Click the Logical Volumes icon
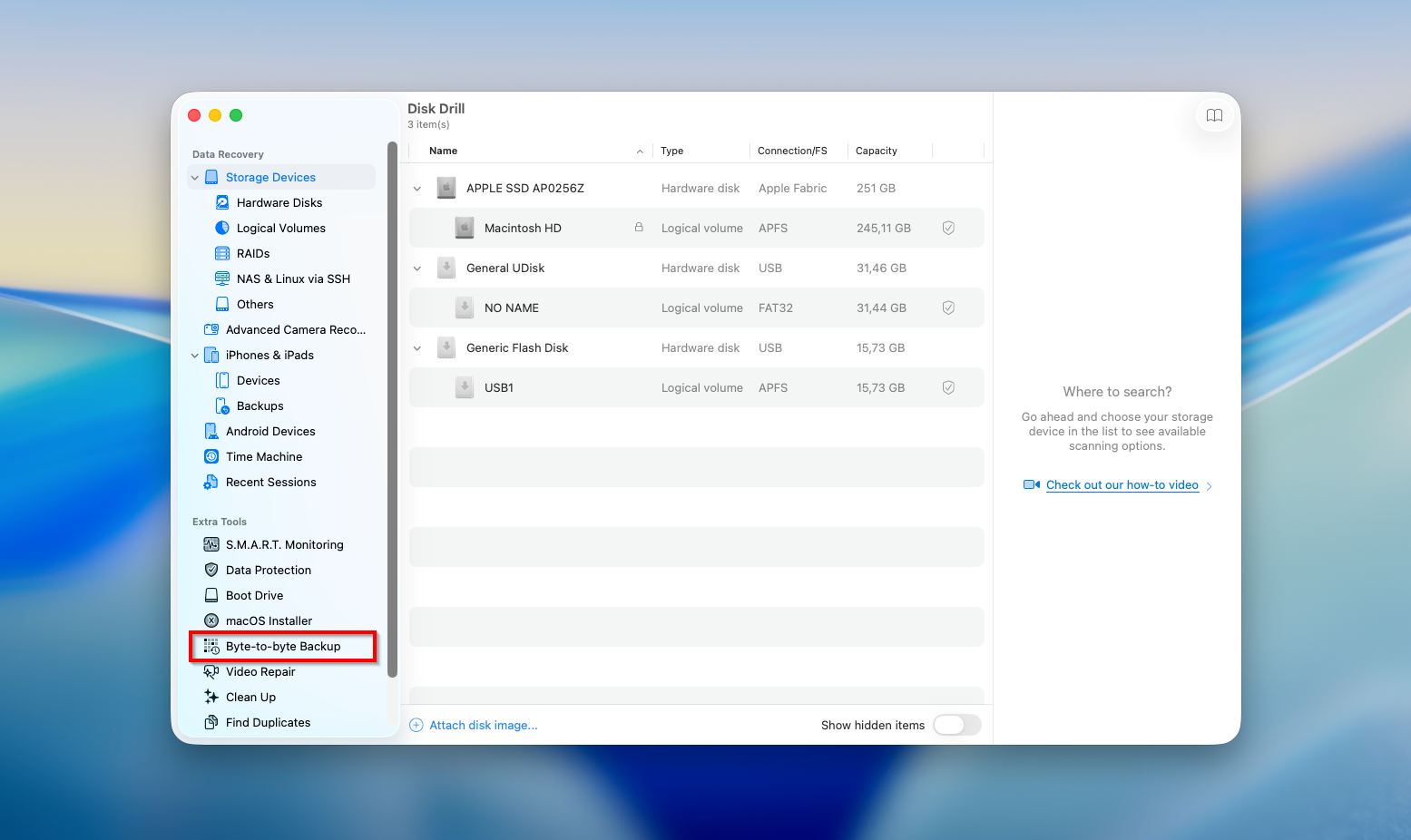1411x840 pixels. (x=222, y=228)
